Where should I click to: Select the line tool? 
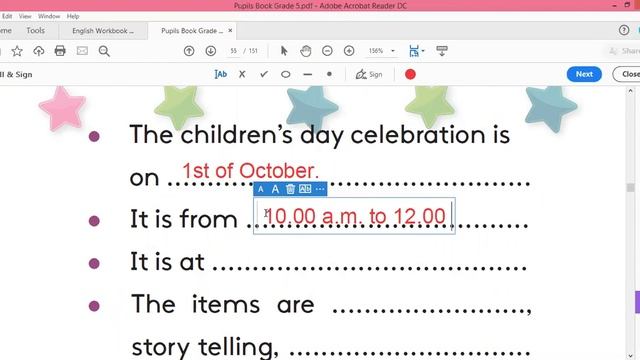[308, 75]
